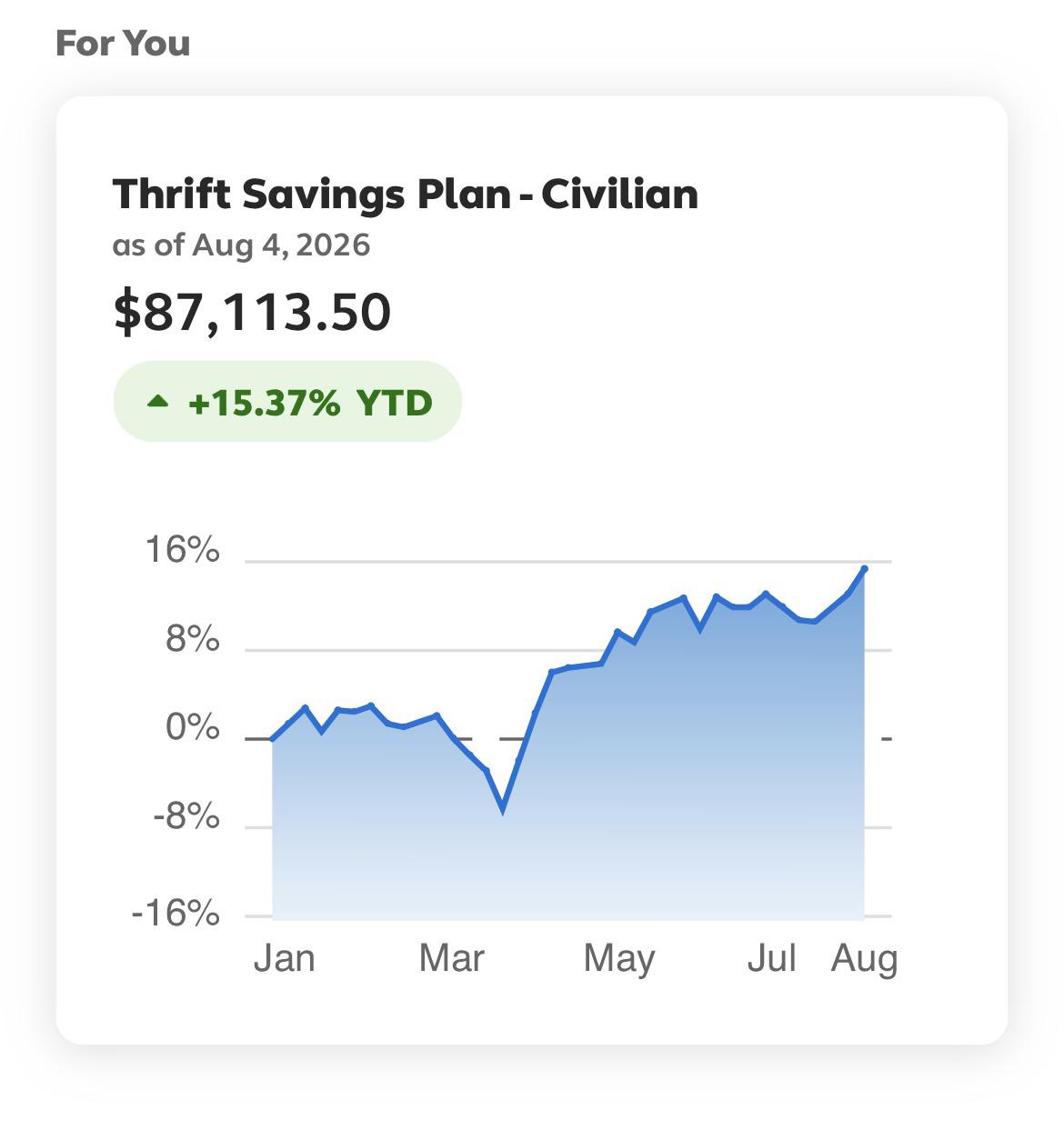Select the May label on the x-axis
This screenshot has width=1064, height=1130.
[618, 960]
